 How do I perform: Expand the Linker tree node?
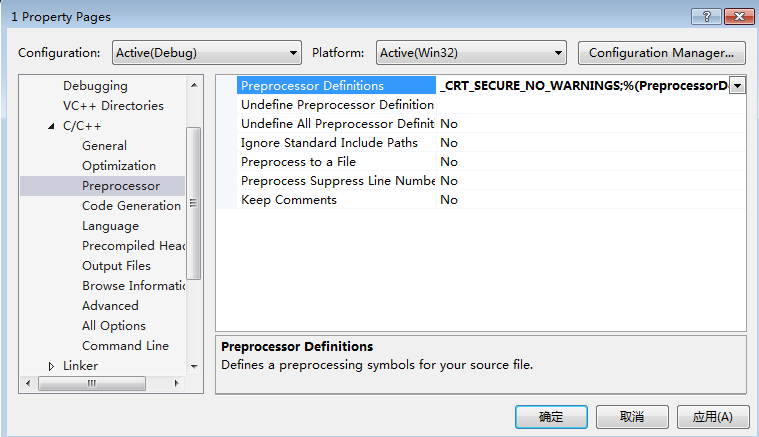[x=51, y=366]
